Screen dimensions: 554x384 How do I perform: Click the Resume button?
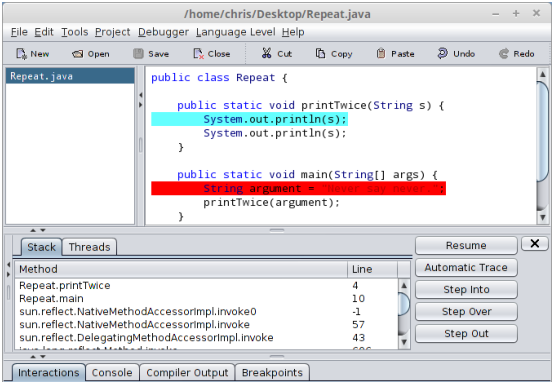(x=466, y=246)
